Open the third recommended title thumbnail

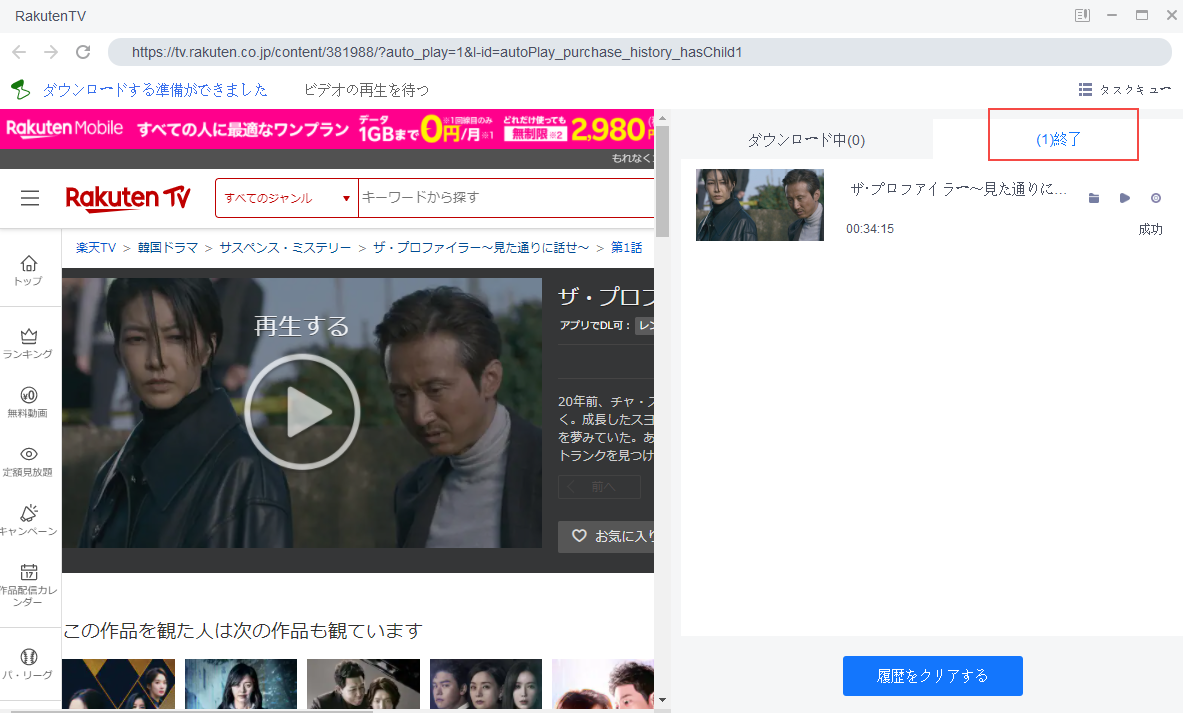[364, 684]
